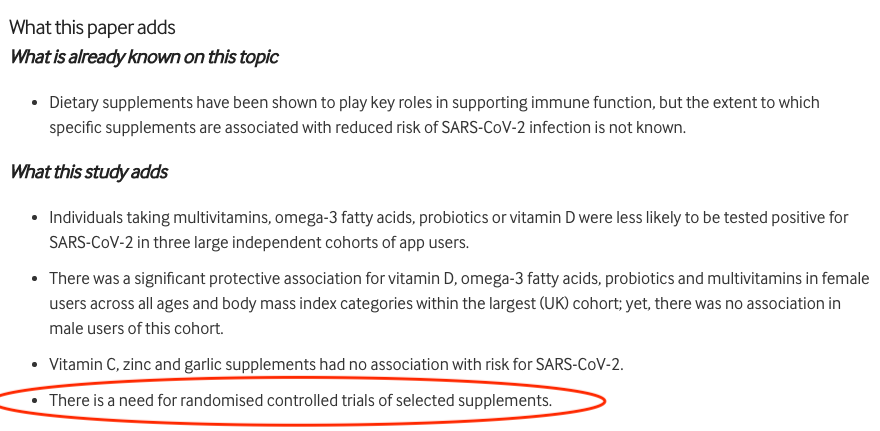Click the bullet dot before 'There was a significant'
The height and width of the screenshot is (431, 880).
point(35,279)
